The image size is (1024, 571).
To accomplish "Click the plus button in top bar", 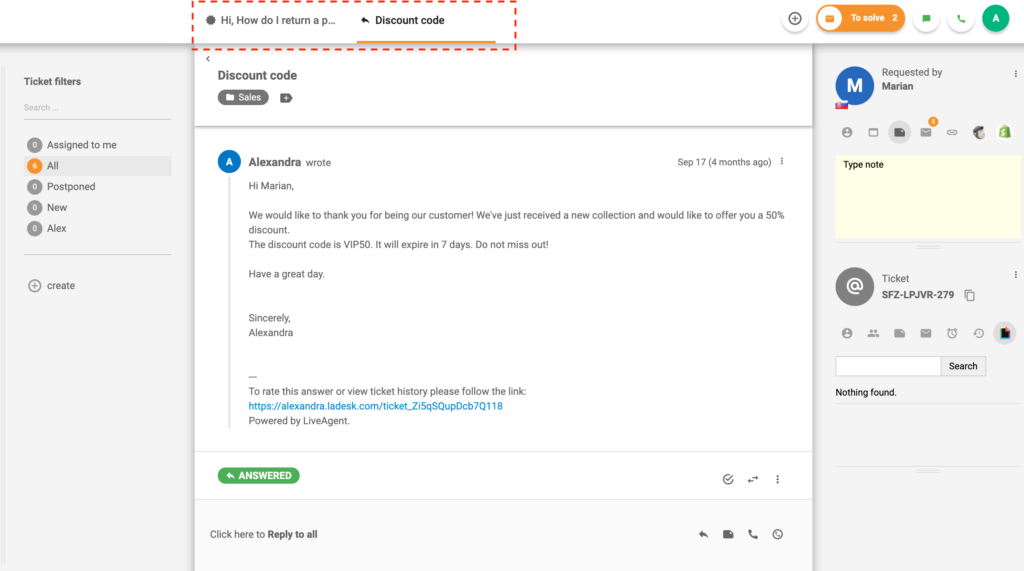I will pos(795,18).
